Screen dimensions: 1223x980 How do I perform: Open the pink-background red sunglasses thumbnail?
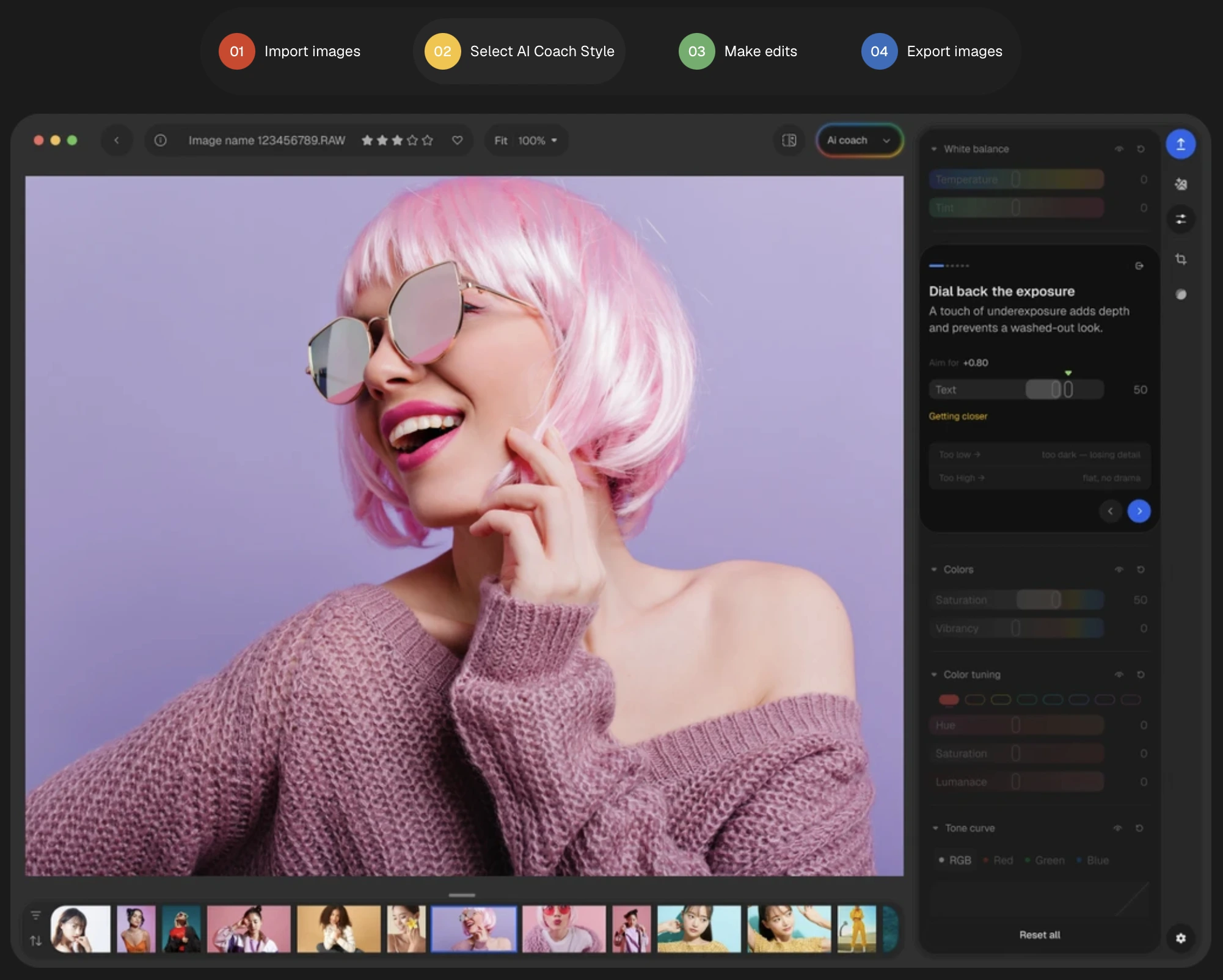coord(564,929)
